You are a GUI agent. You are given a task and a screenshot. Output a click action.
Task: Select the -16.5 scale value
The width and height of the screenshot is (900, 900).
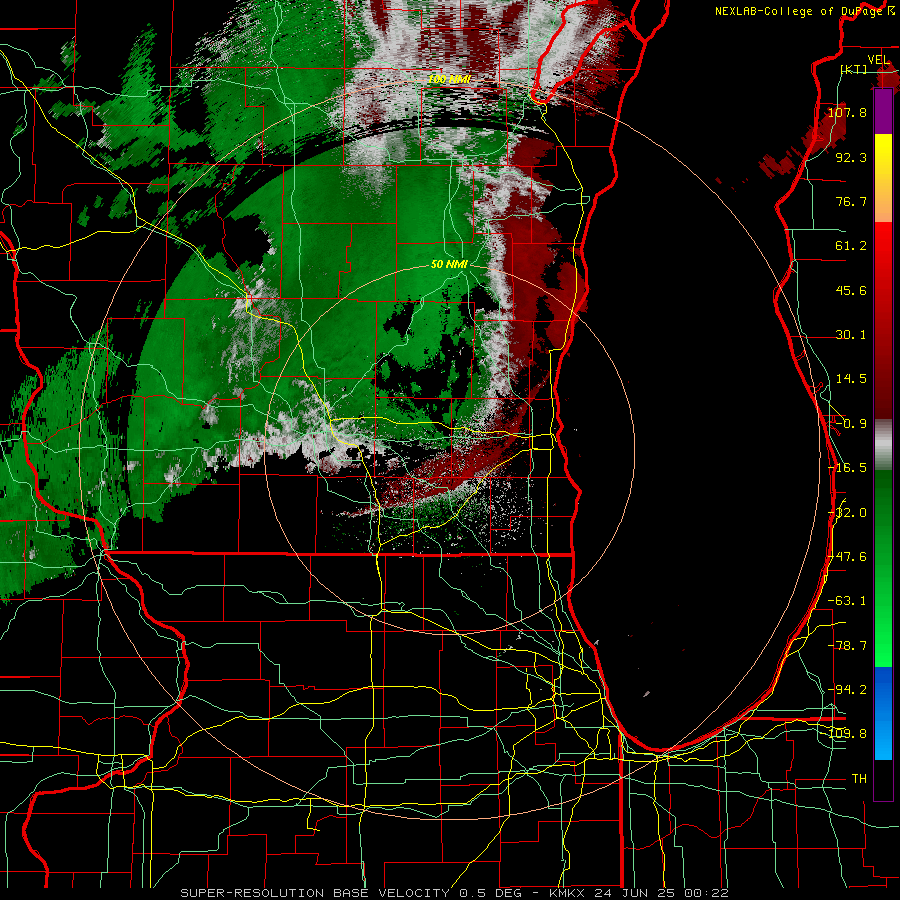coord(847,468)
